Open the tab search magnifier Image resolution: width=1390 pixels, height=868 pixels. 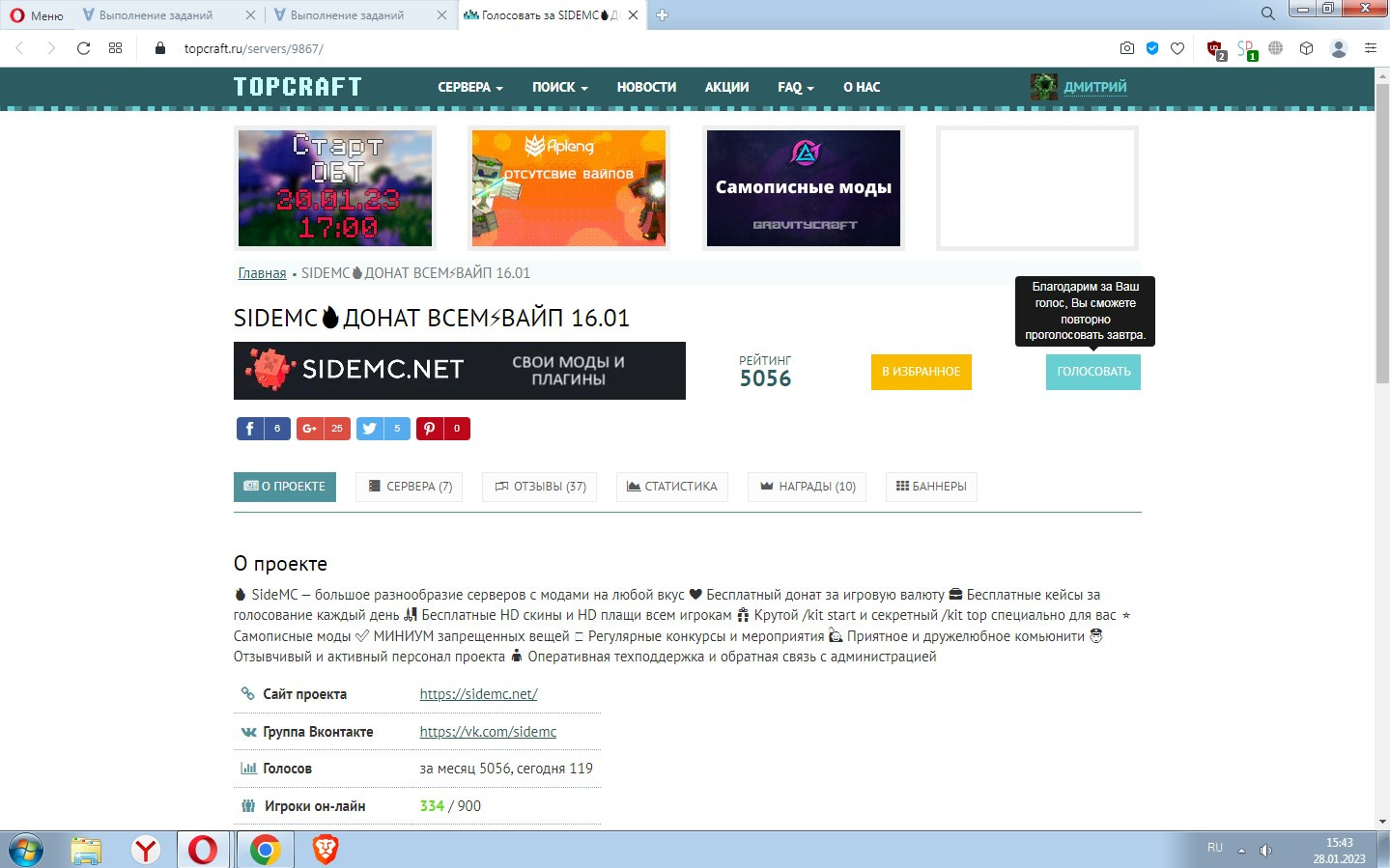[1267, 14]
